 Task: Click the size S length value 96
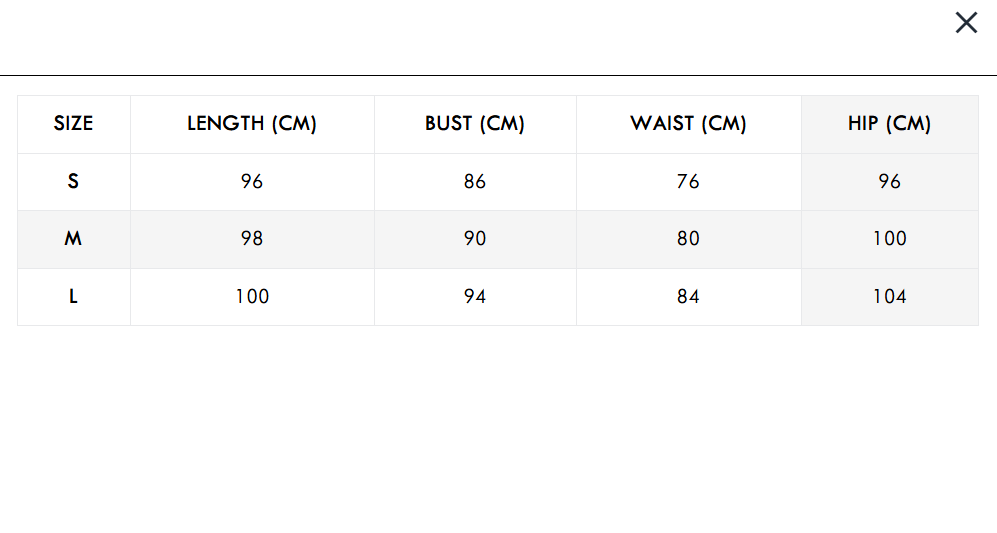[252, 182]
